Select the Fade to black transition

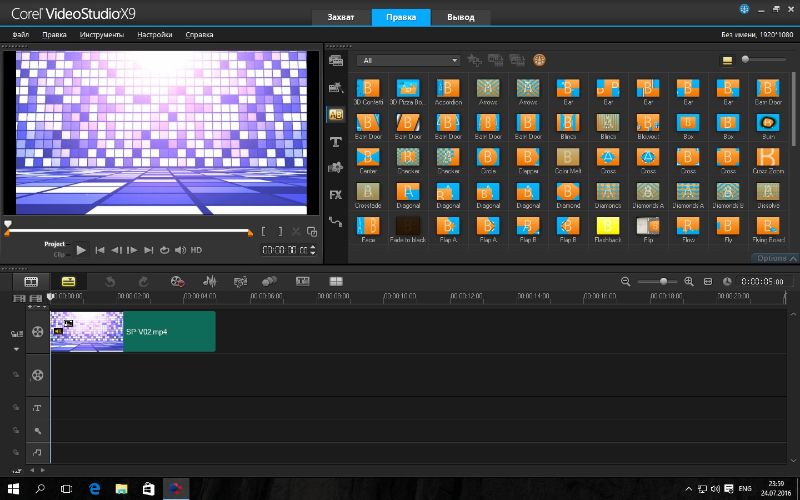click(408, 226)
